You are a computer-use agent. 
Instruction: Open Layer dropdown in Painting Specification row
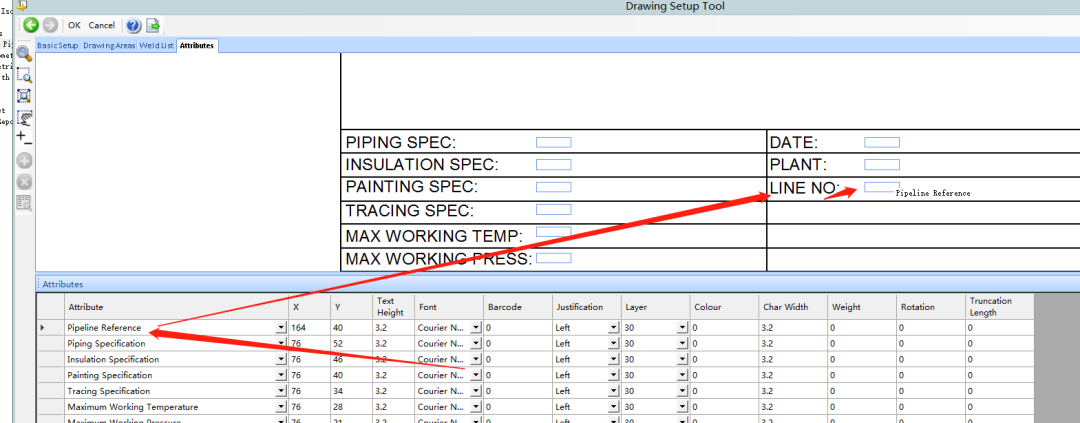click(682, 375)
